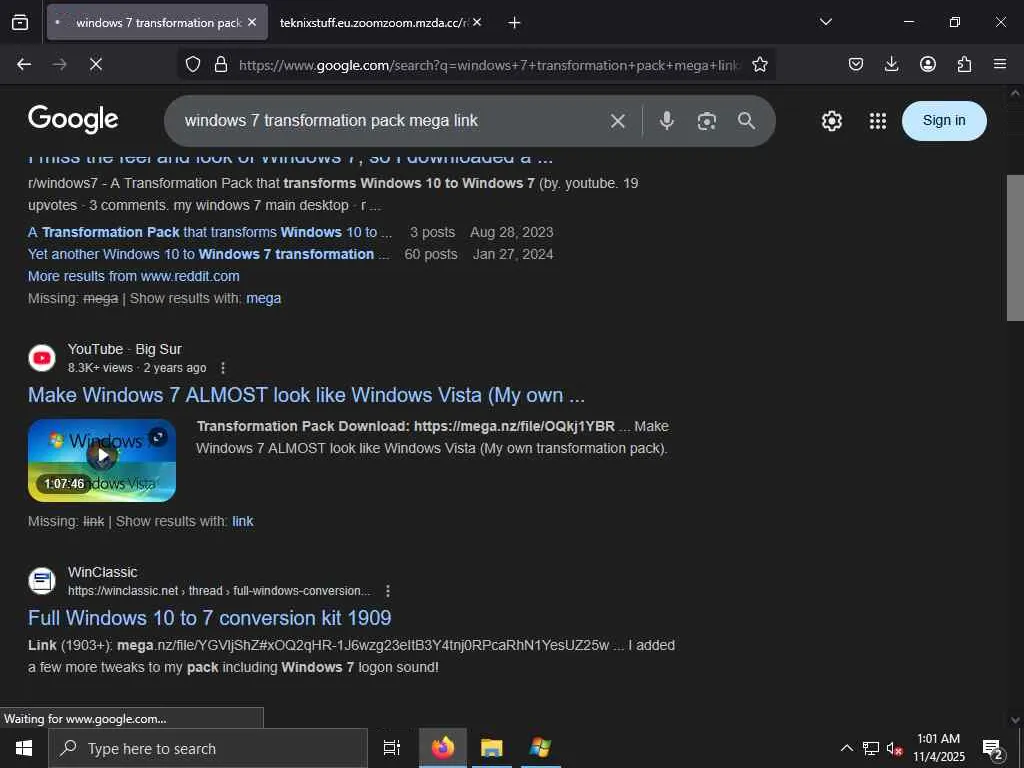Open options for YouTube Big Sur result
Screen dimensions: 1024x768
[x=223, y=368]
